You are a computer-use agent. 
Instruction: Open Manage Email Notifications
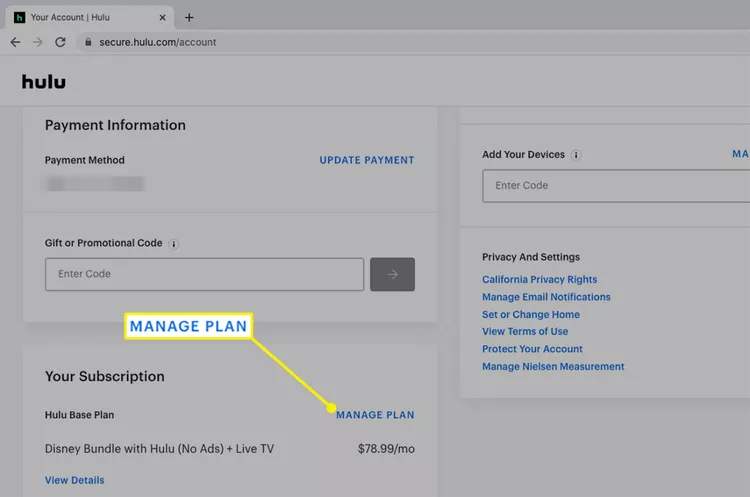tap(546, 297)
